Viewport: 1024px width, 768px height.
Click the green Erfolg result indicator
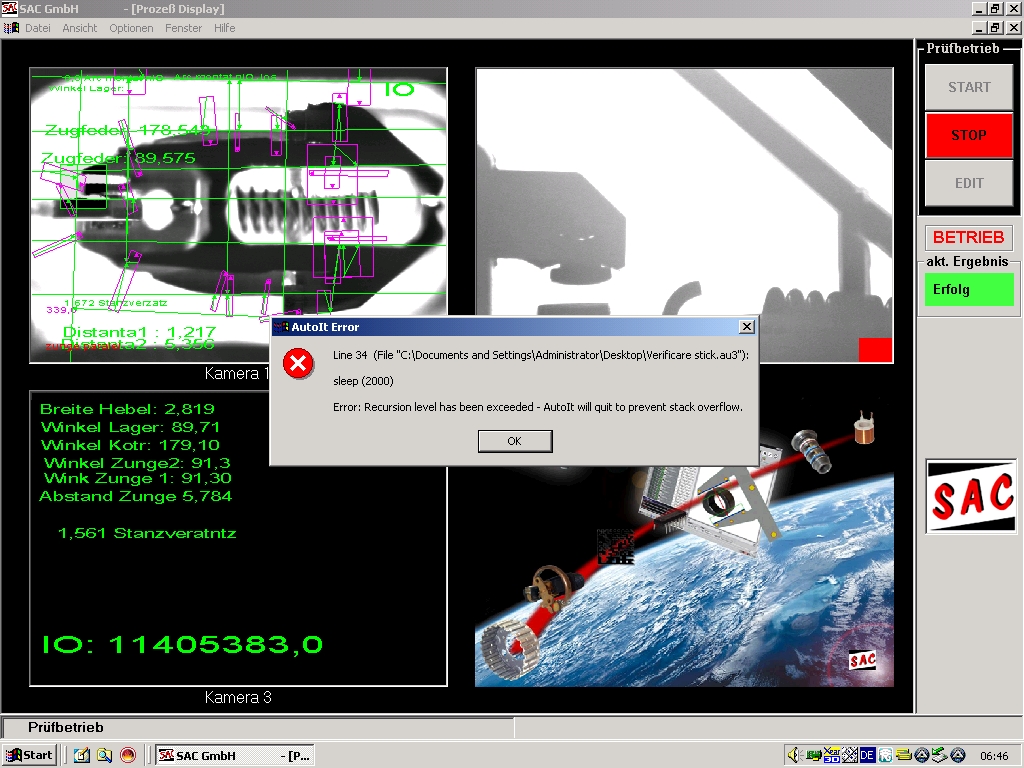(968, 290)
